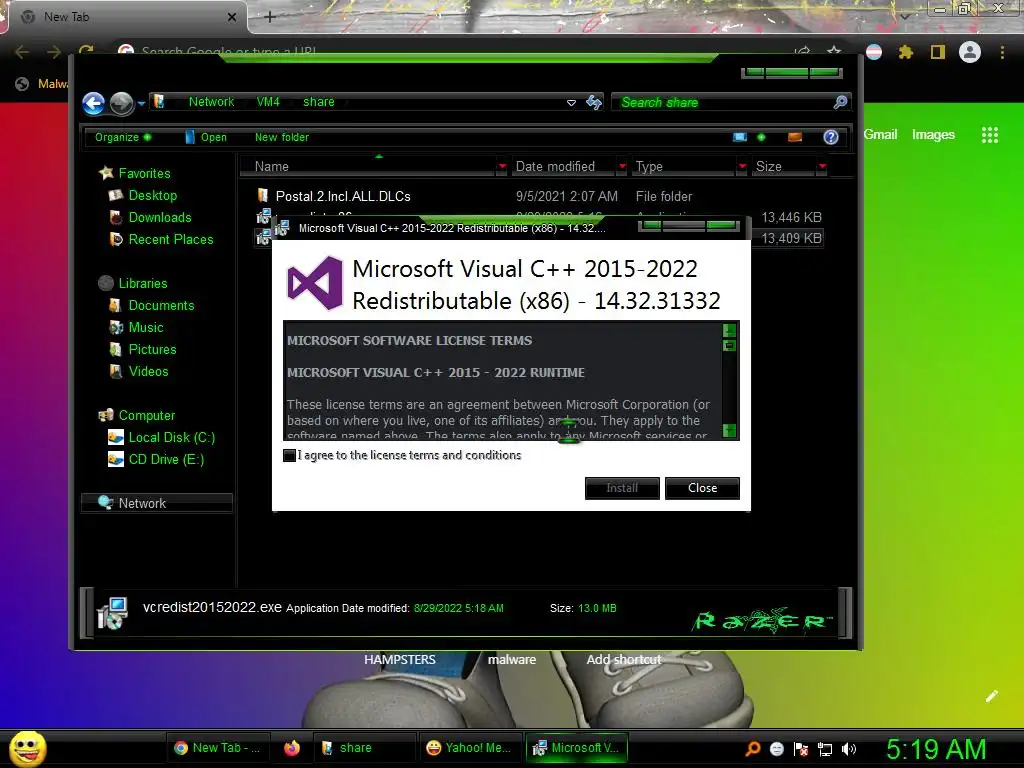Click the malware shortcut on New Tab
Screen dimensions: 1024x768
[511, 660]
